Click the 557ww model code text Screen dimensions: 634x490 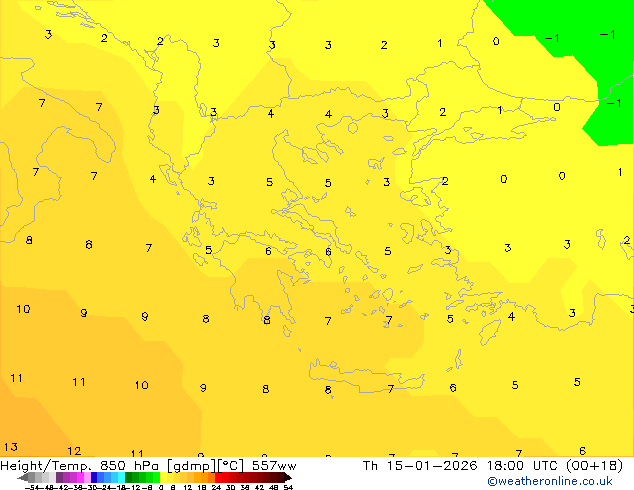[x=274, y=466]
